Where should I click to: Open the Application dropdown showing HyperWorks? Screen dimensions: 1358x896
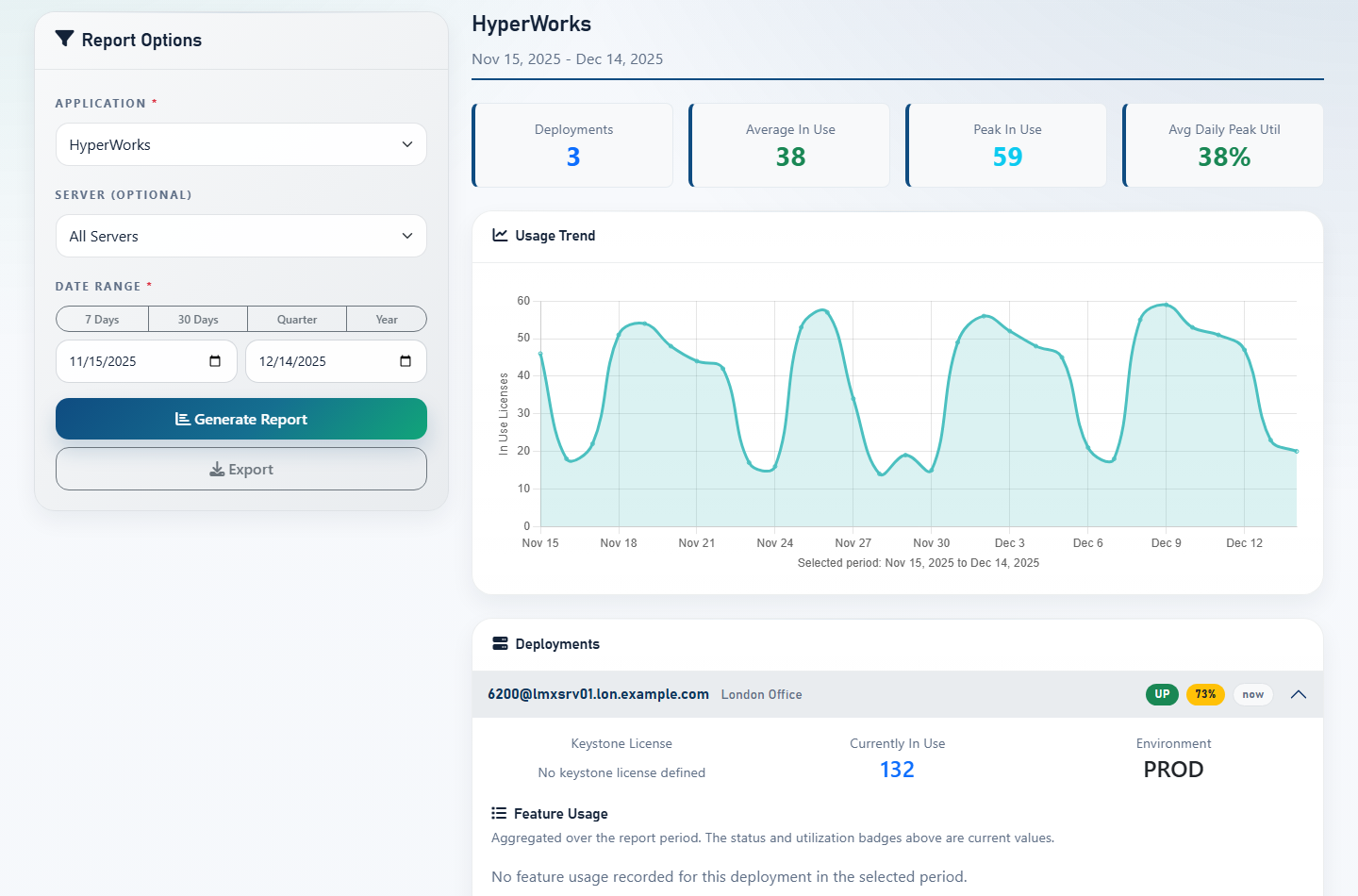(x=241, y=144)
